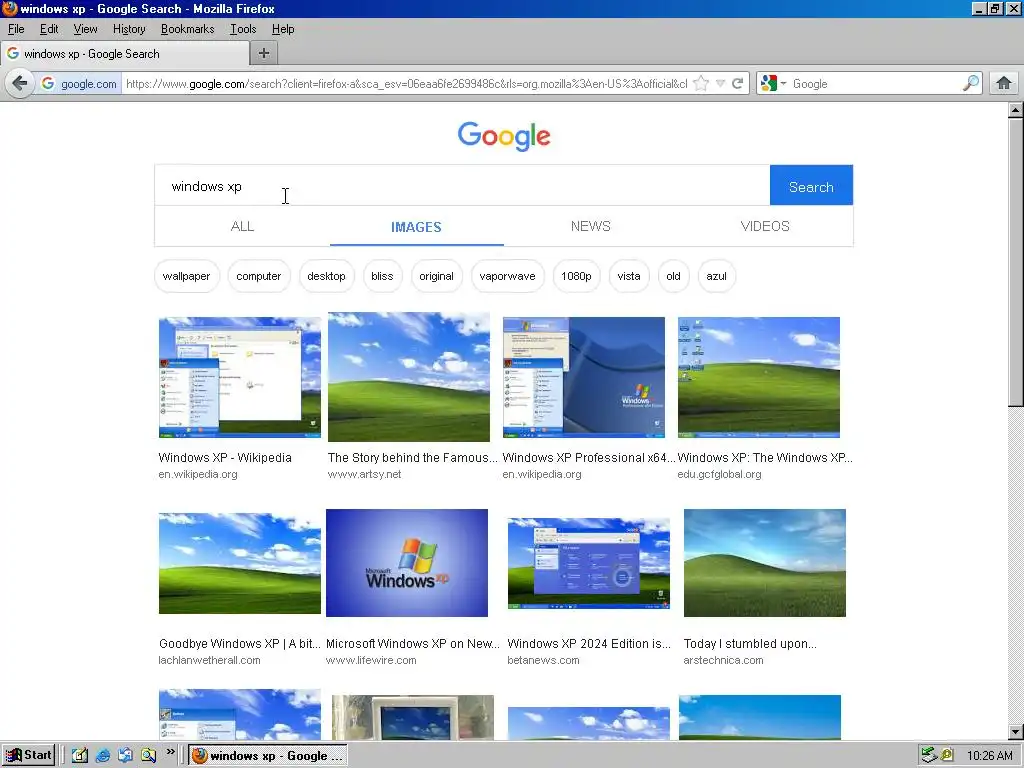Filter images by the vista chip
Viewport: 1024px width, 768px height.
click(629, 276)
